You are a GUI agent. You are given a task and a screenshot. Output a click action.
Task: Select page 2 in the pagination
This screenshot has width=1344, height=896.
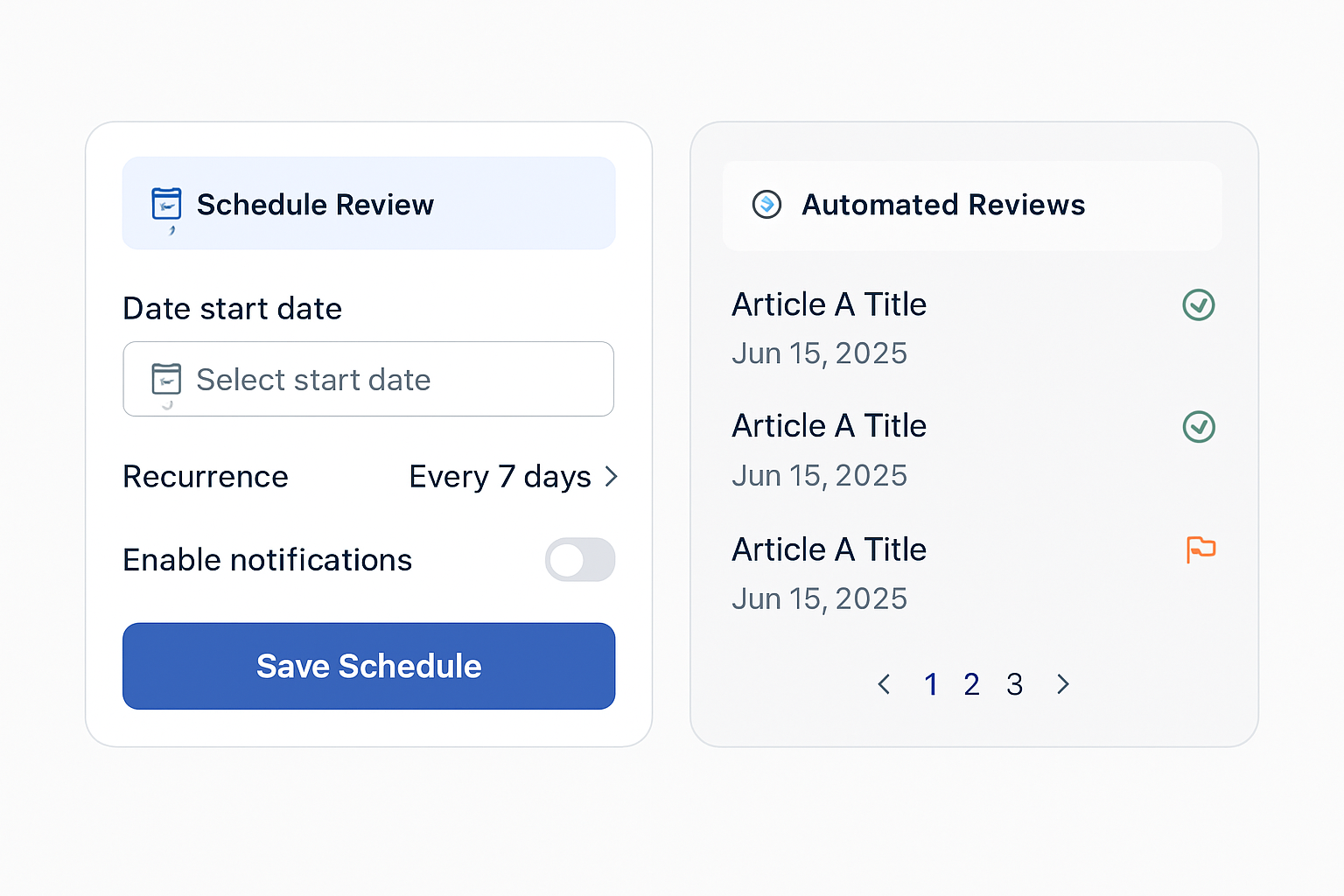pyautogui.click(x=971, y=684)
